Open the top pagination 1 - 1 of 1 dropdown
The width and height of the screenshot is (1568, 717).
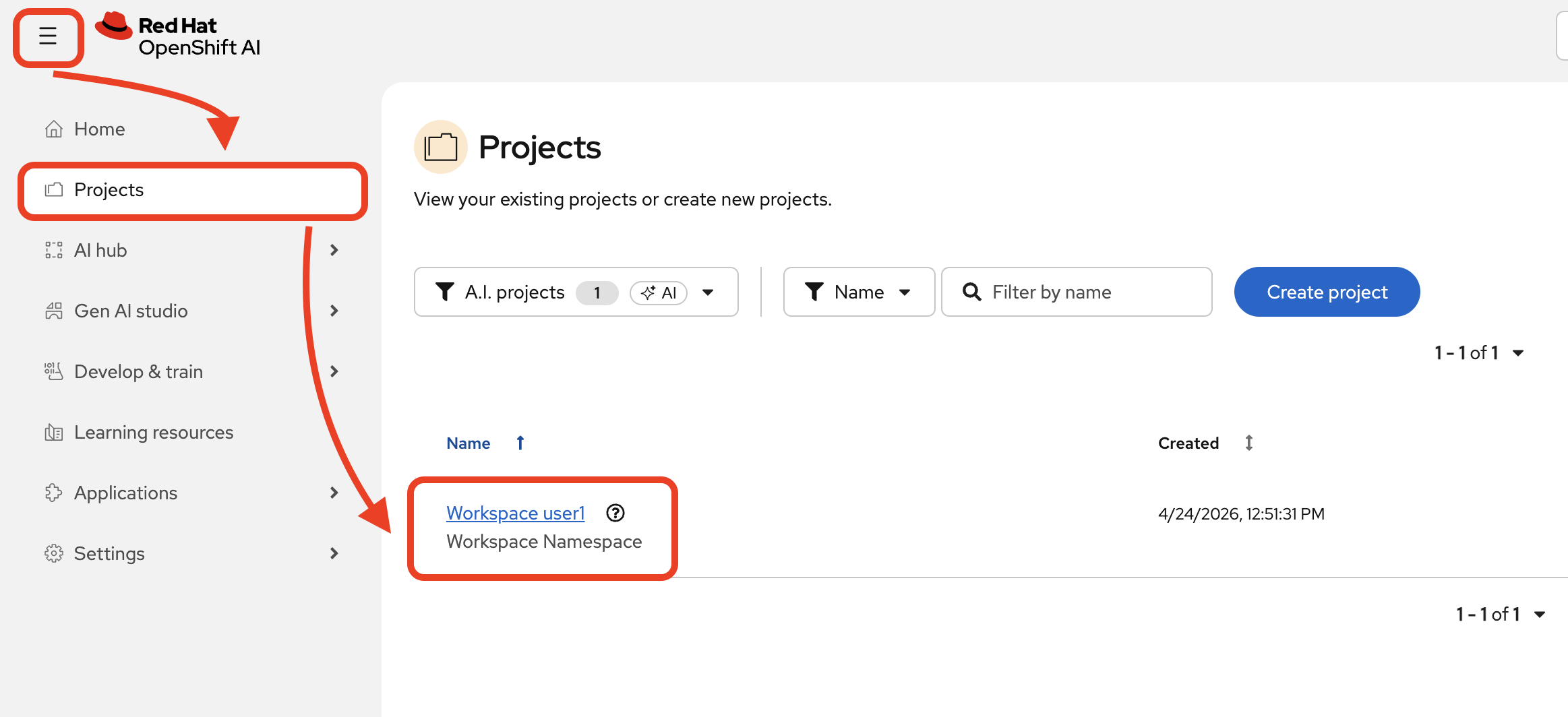[1479, 352]
